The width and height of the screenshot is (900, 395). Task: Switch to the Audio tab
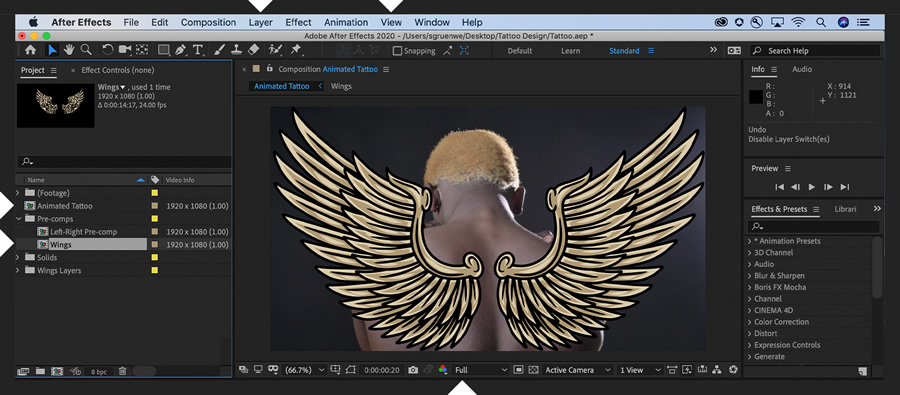802,69
